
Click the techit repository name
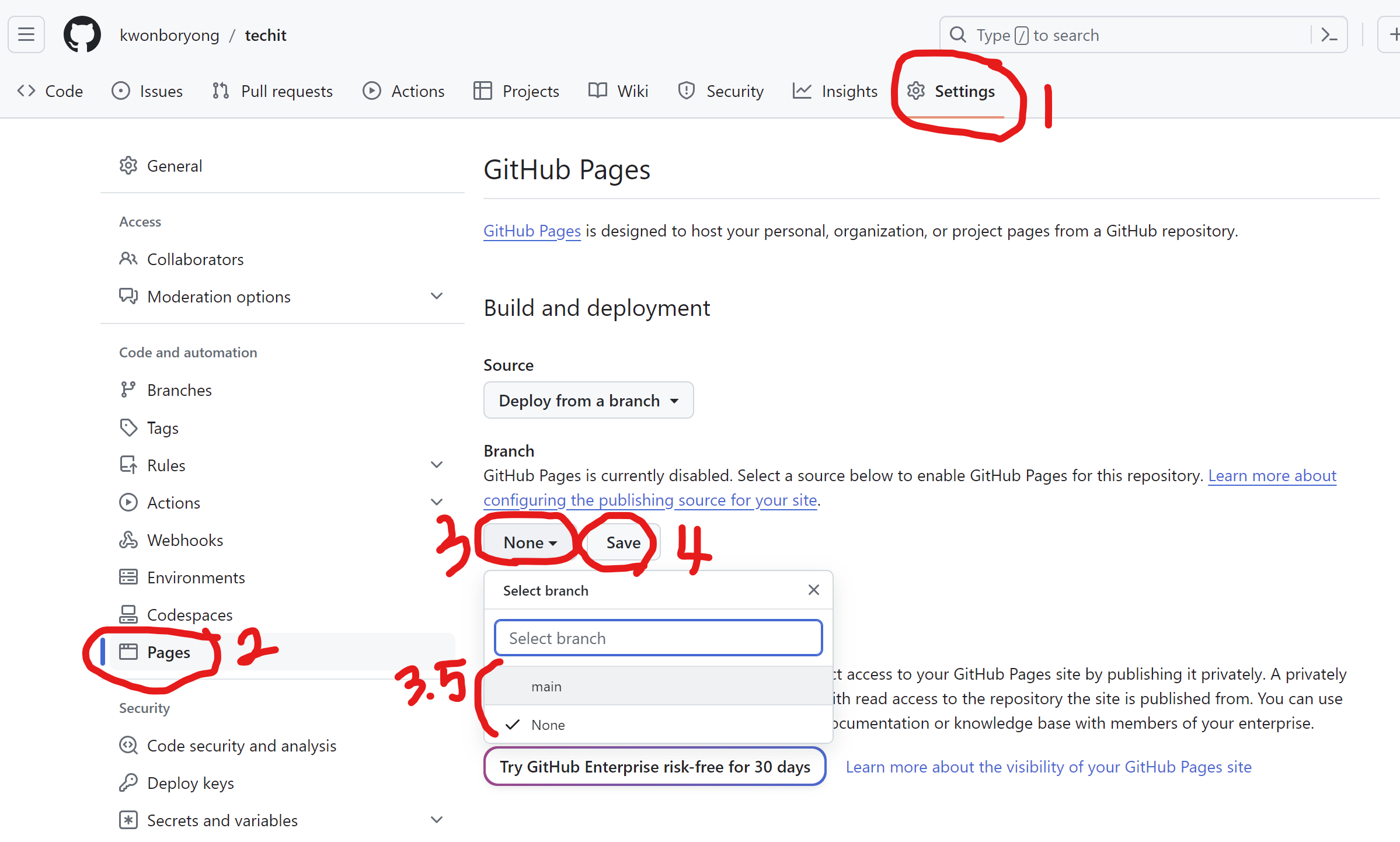pyautogui.click(x=266, y=35)
